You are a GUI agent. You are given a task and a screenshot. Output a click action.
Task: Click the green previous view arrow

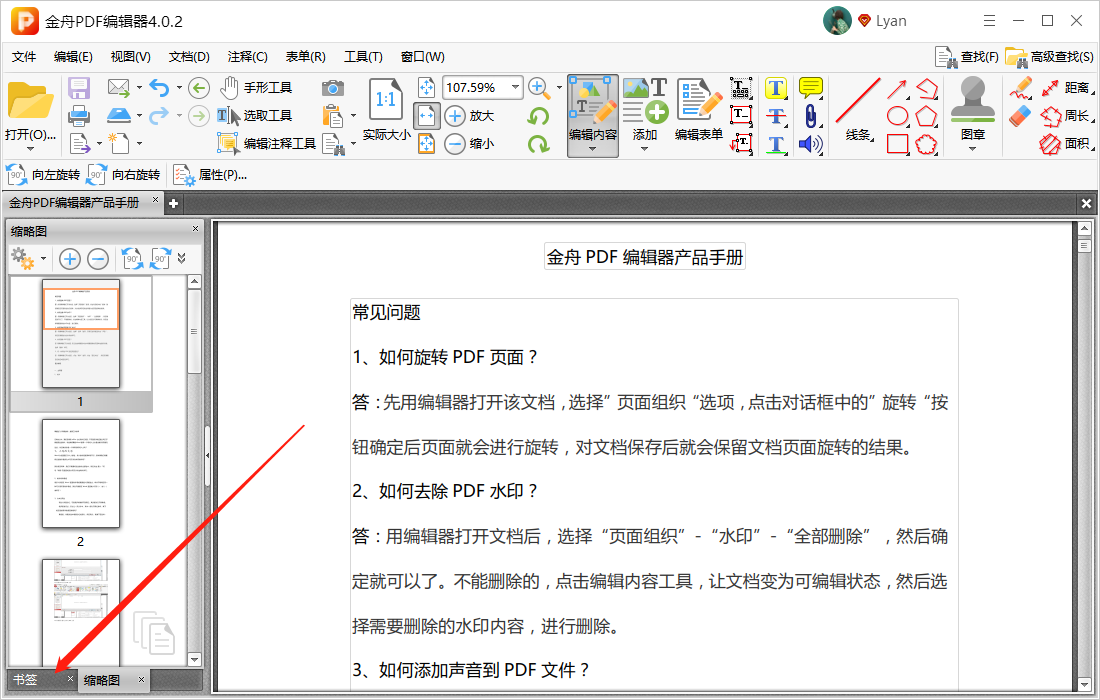[x=199, y=88]
